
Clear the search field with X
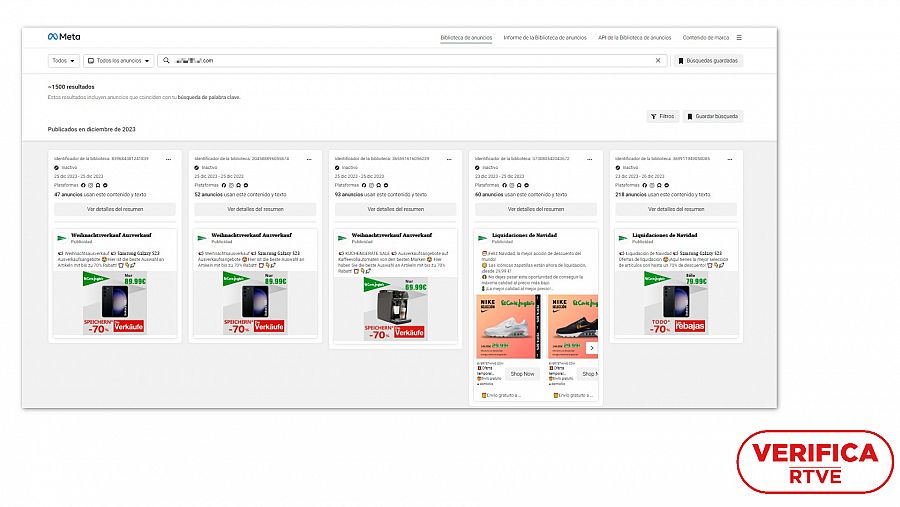(658, 60)
